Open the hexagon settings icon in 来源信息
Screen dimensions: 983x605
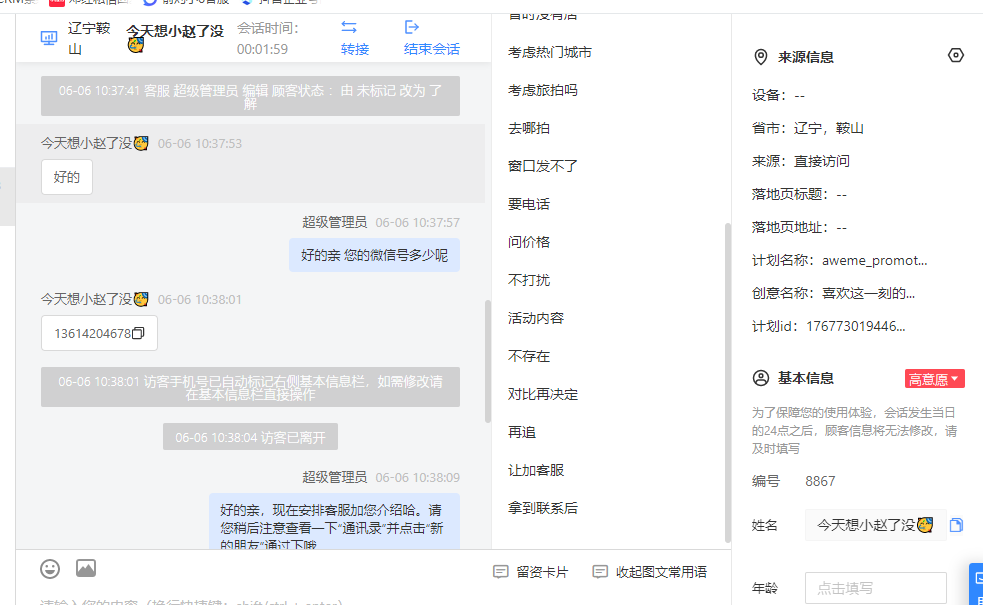pyautogui.click(x=955, y=55)
